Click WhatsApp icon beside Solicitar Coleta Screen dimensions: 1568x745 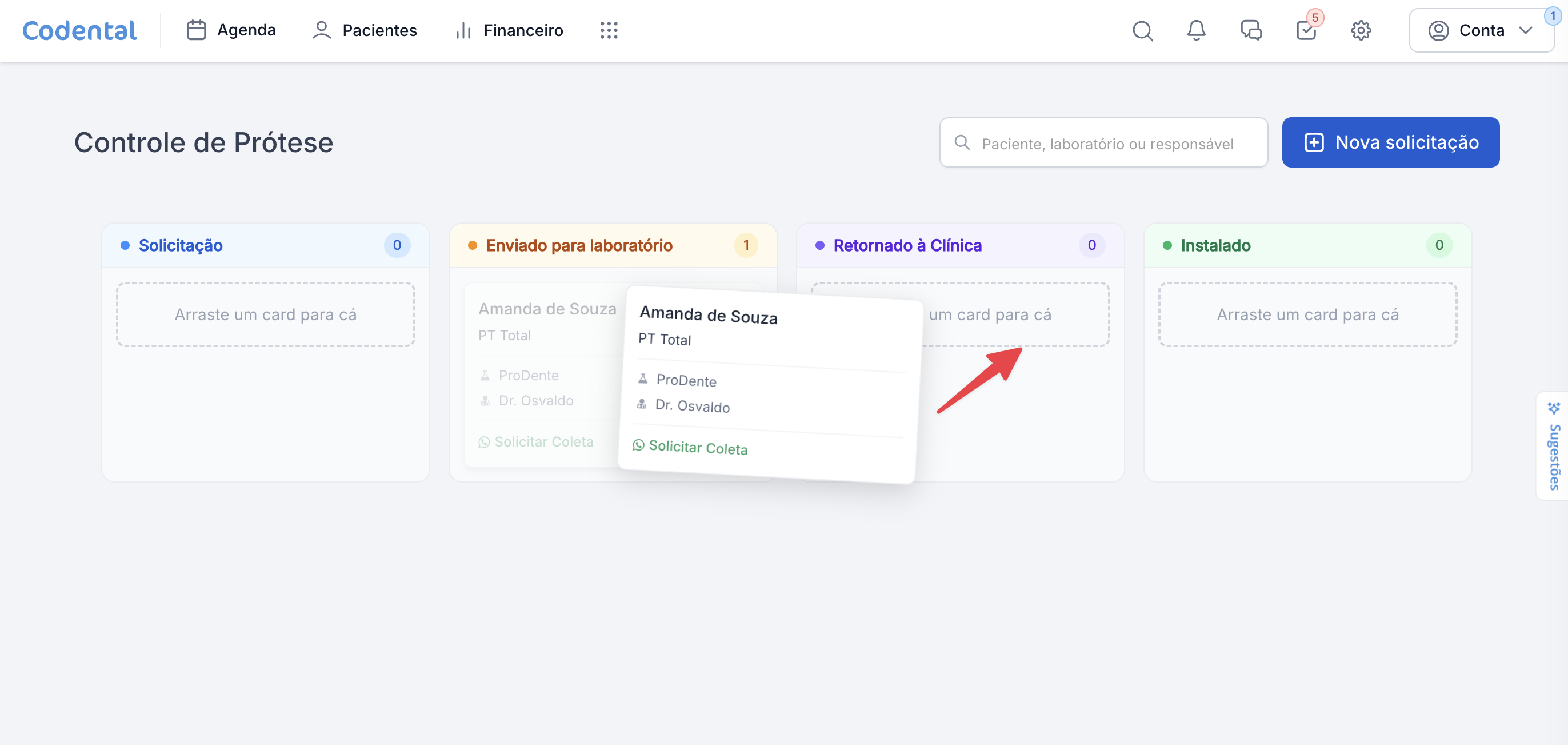pos(638,445)
